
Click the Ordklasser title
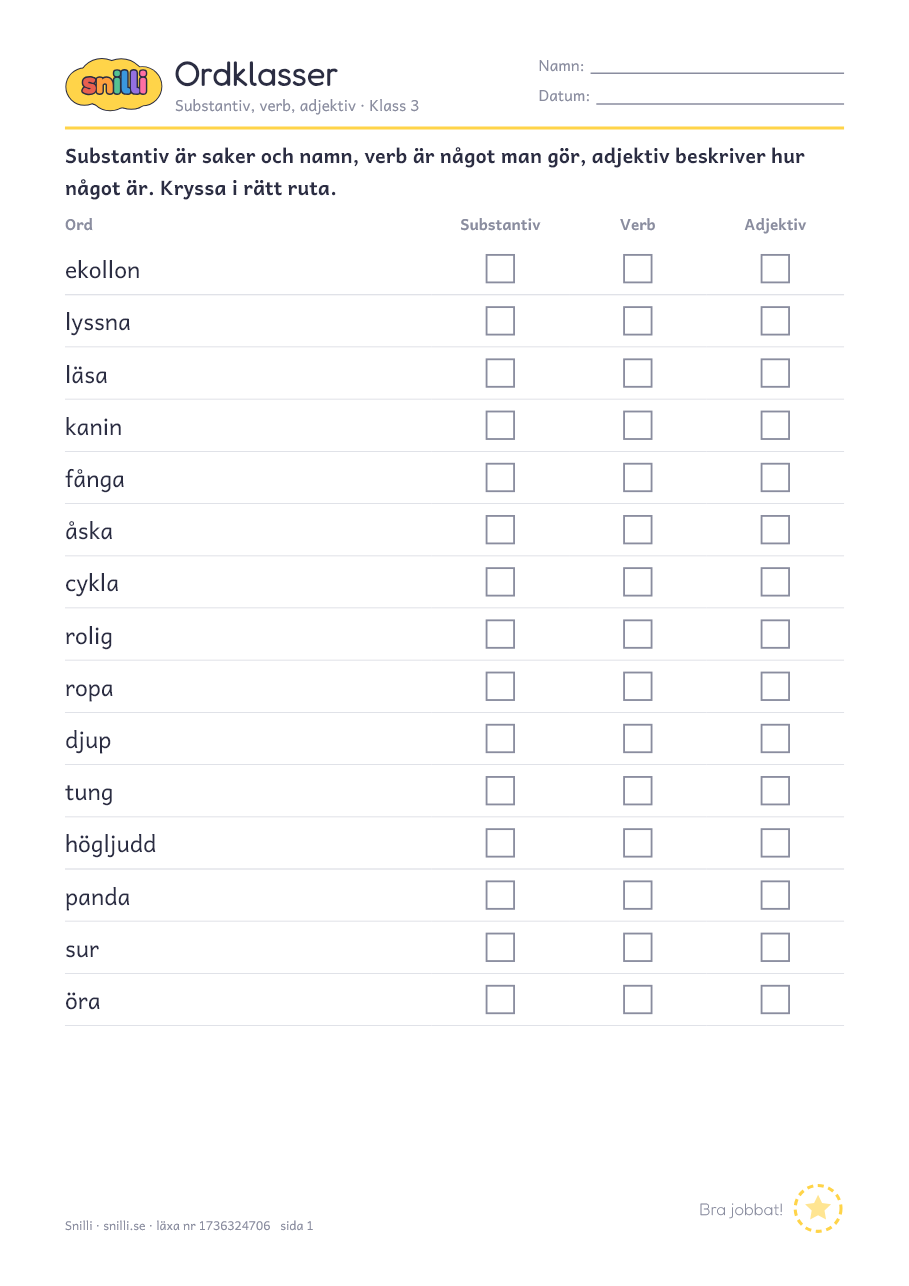point(256,74)
